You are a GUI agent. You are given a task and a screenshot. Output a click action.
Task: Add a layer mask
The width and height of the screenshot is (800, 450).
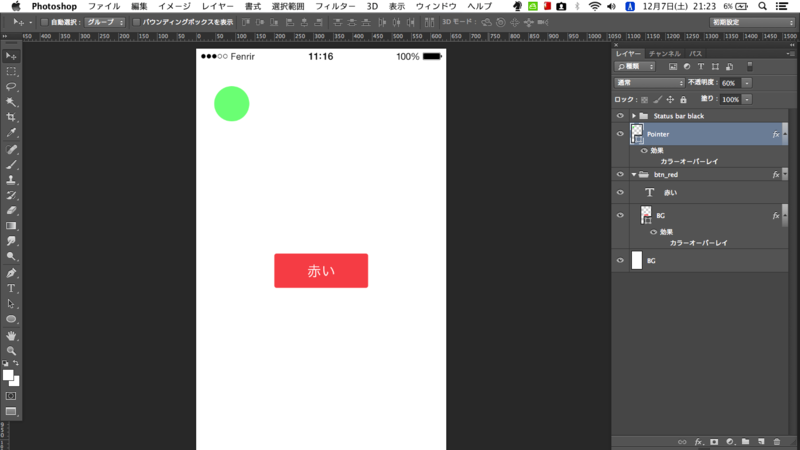click(x=714, y=442)
